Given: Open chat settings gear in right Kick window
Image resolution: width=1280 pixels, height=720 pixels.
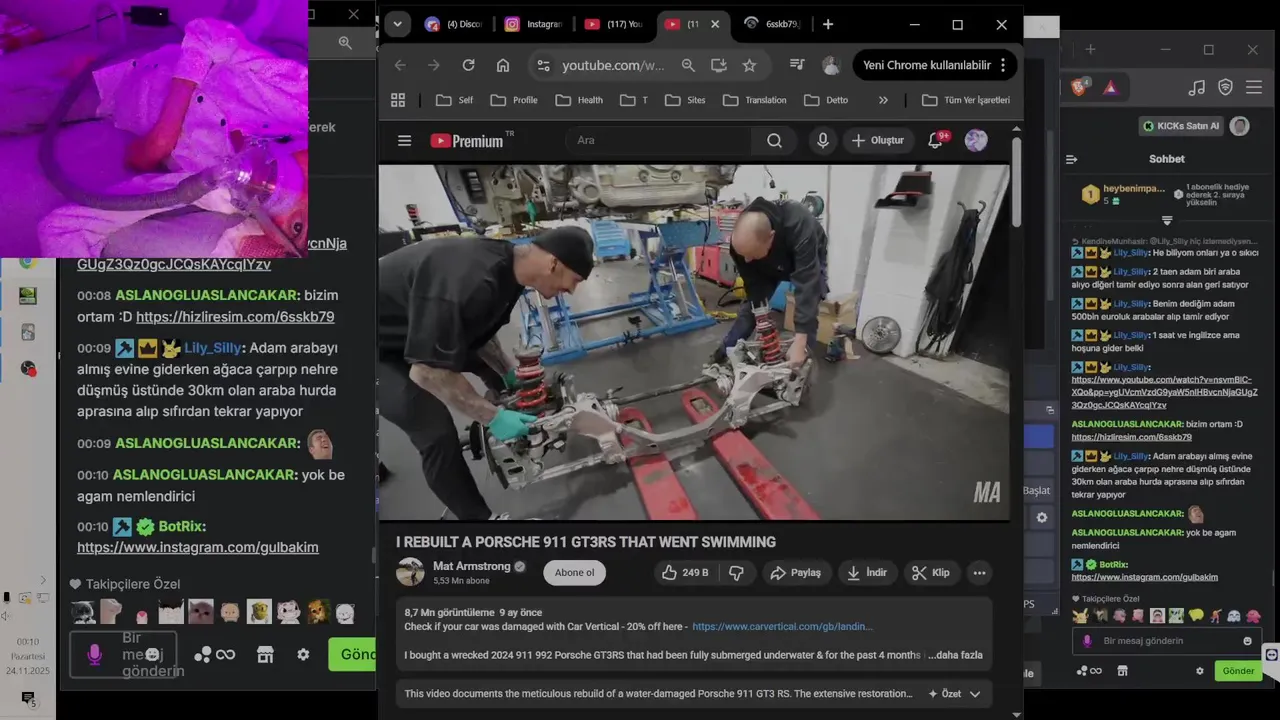Looking at the screenshot, I should pos(1200,671).
